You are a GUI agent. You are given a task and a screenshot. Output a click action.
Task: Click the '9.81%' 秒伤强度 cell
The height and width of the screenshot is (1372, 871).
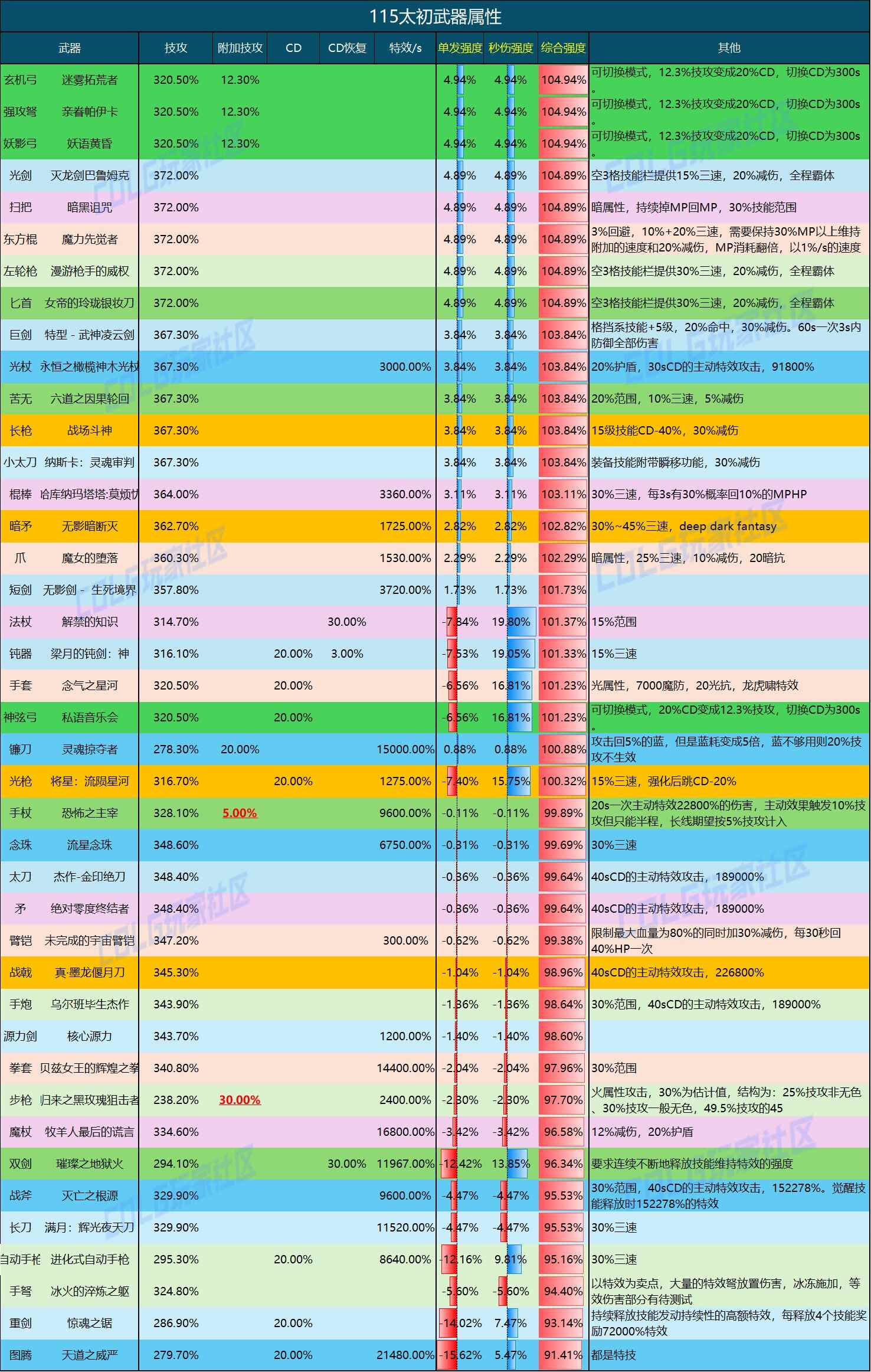(x=511, y=1259)
